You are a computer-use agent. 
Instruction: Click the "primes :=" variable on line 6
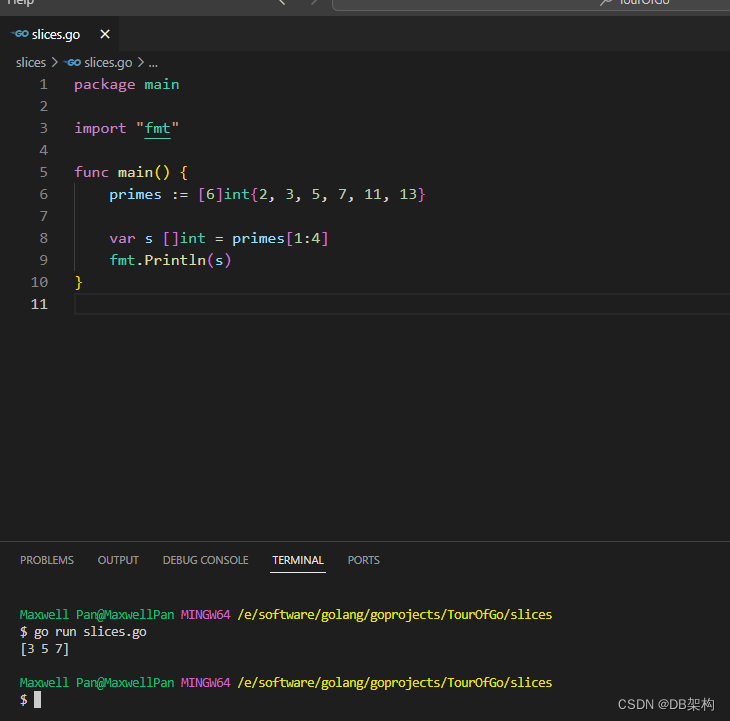point(149,195)
